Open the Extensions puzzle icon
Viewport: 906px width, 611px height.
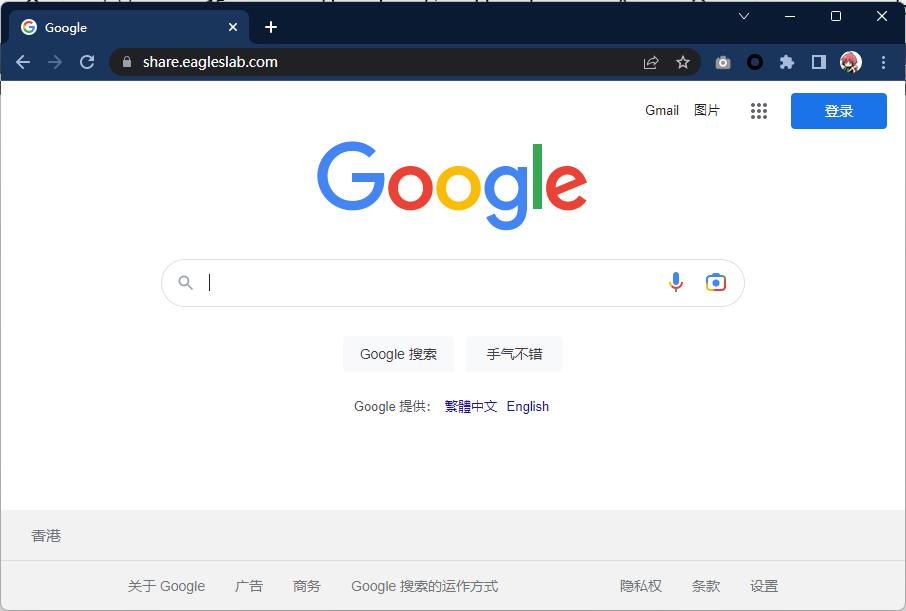point(787,62)
